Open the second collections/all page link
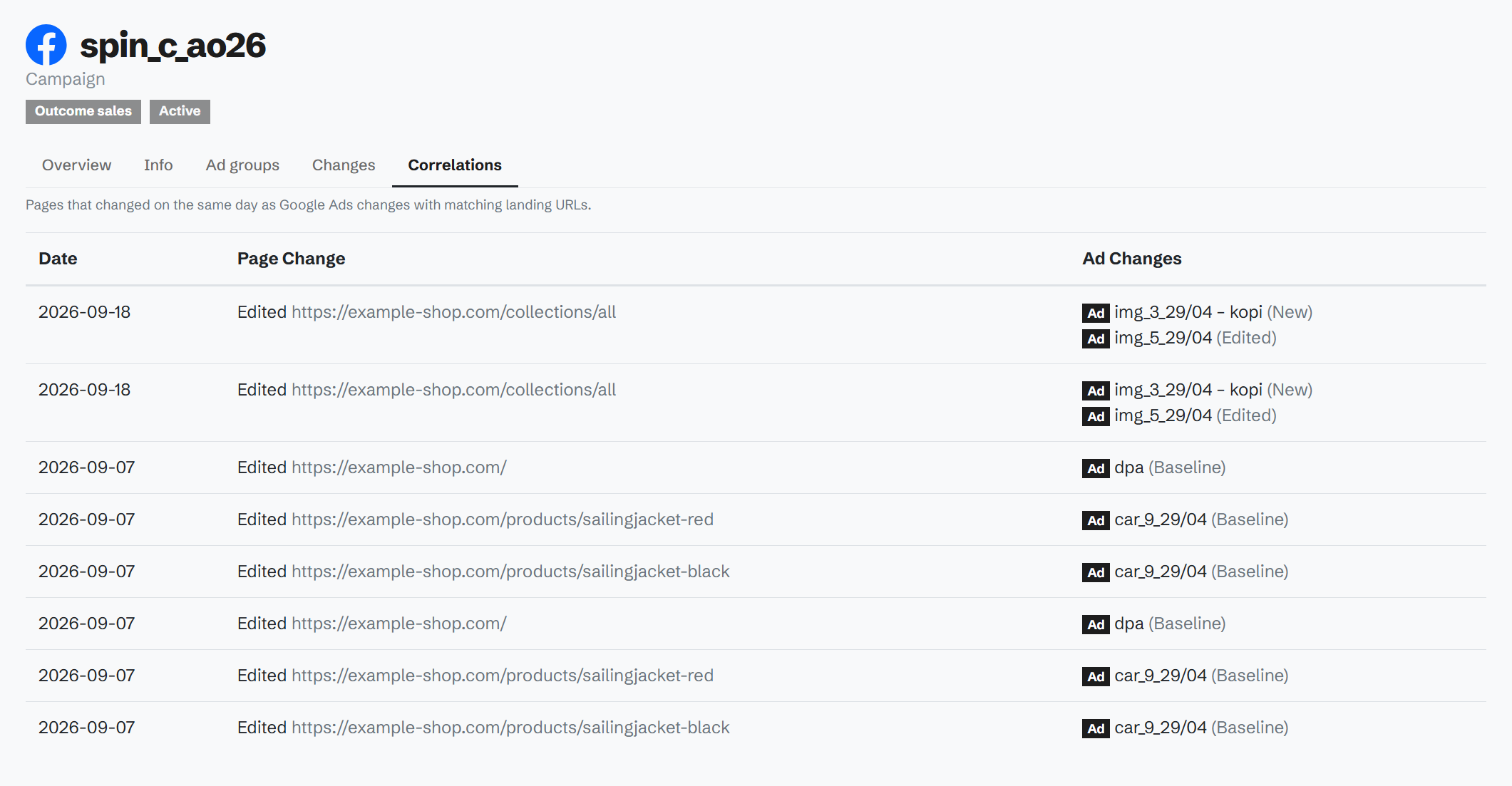1512x786 pixels. (x=454, y=390)
